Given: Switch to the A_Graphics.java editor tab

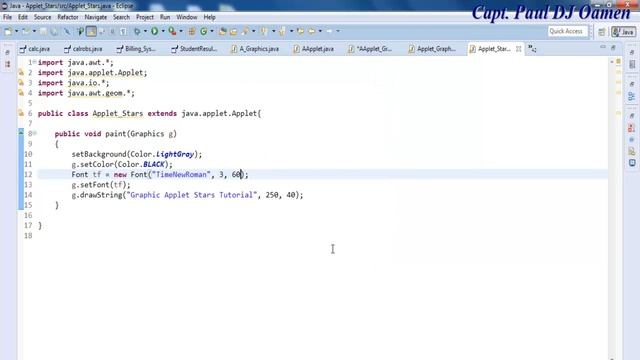Looking at the screenshot, I should [x=255, y=49].
